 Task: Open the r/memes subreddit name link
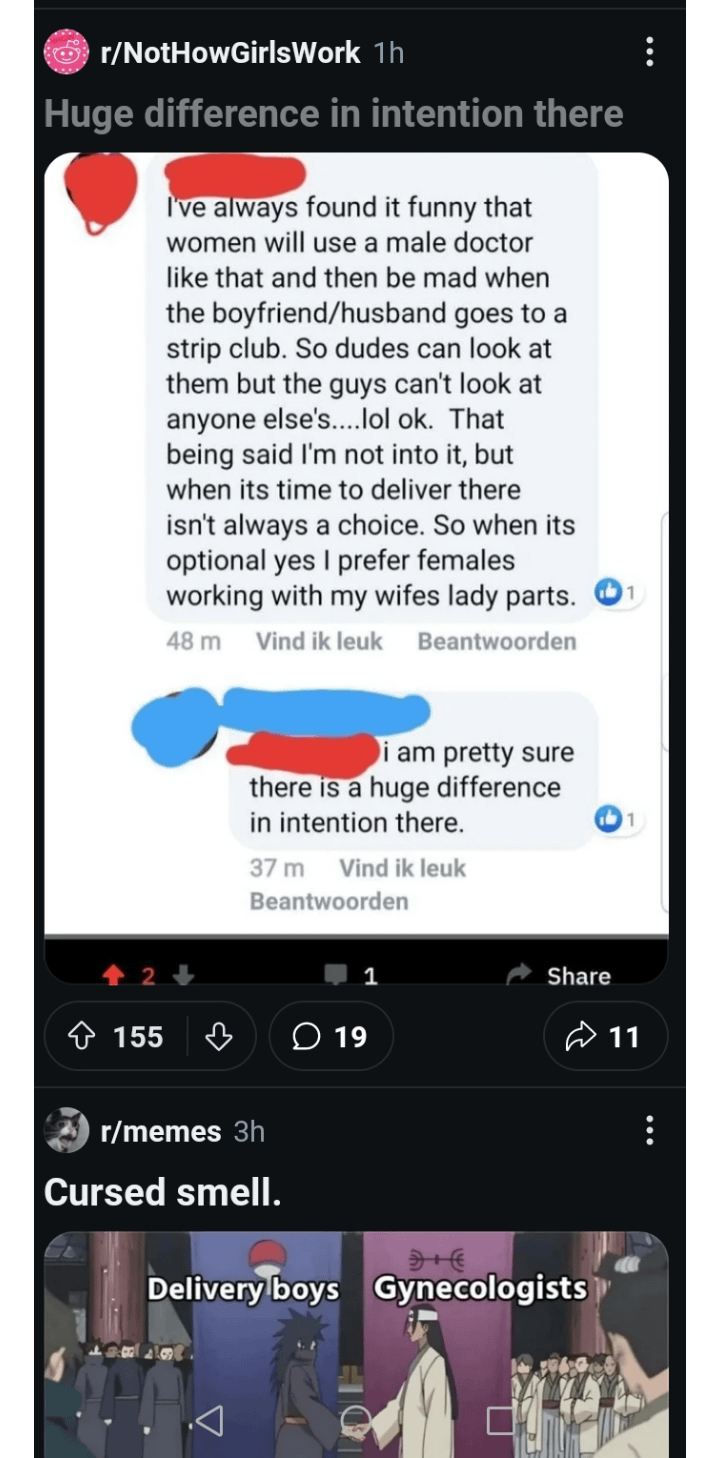click(x=160, y=1131)
